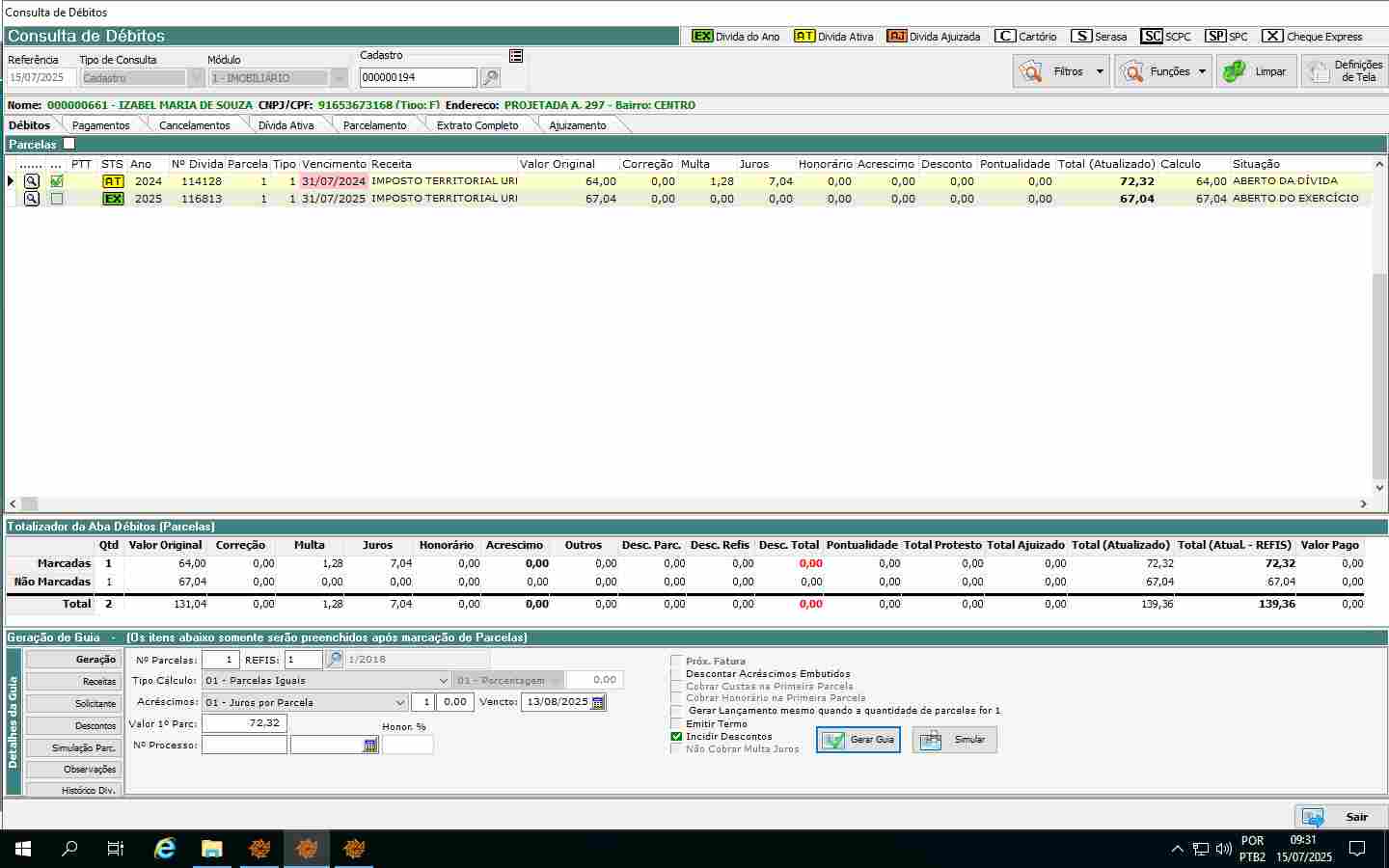Open details magnifier for 2025 debt row
Viewport: 1389px width, 868px height.
[32, 199]
